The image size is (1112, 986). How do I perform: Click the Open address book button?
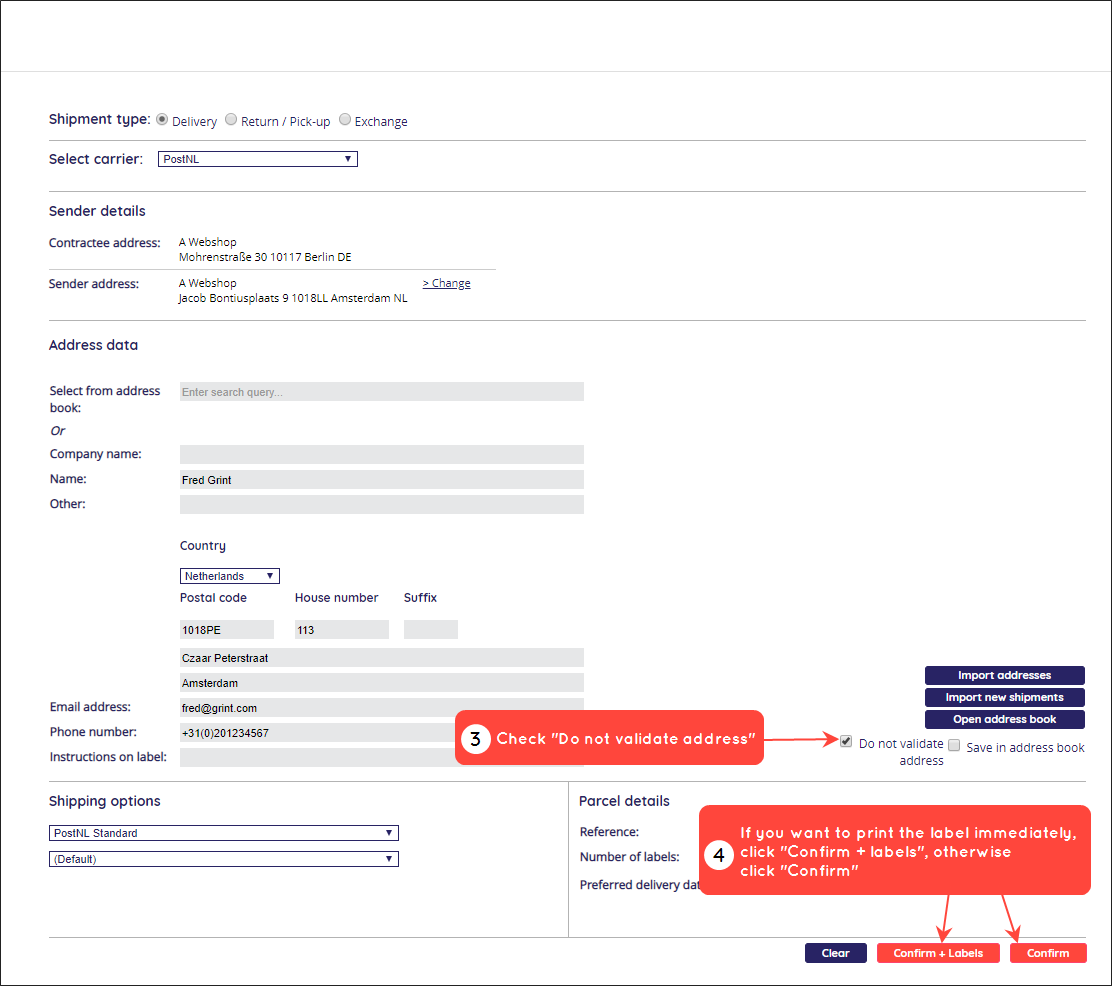1004,719
